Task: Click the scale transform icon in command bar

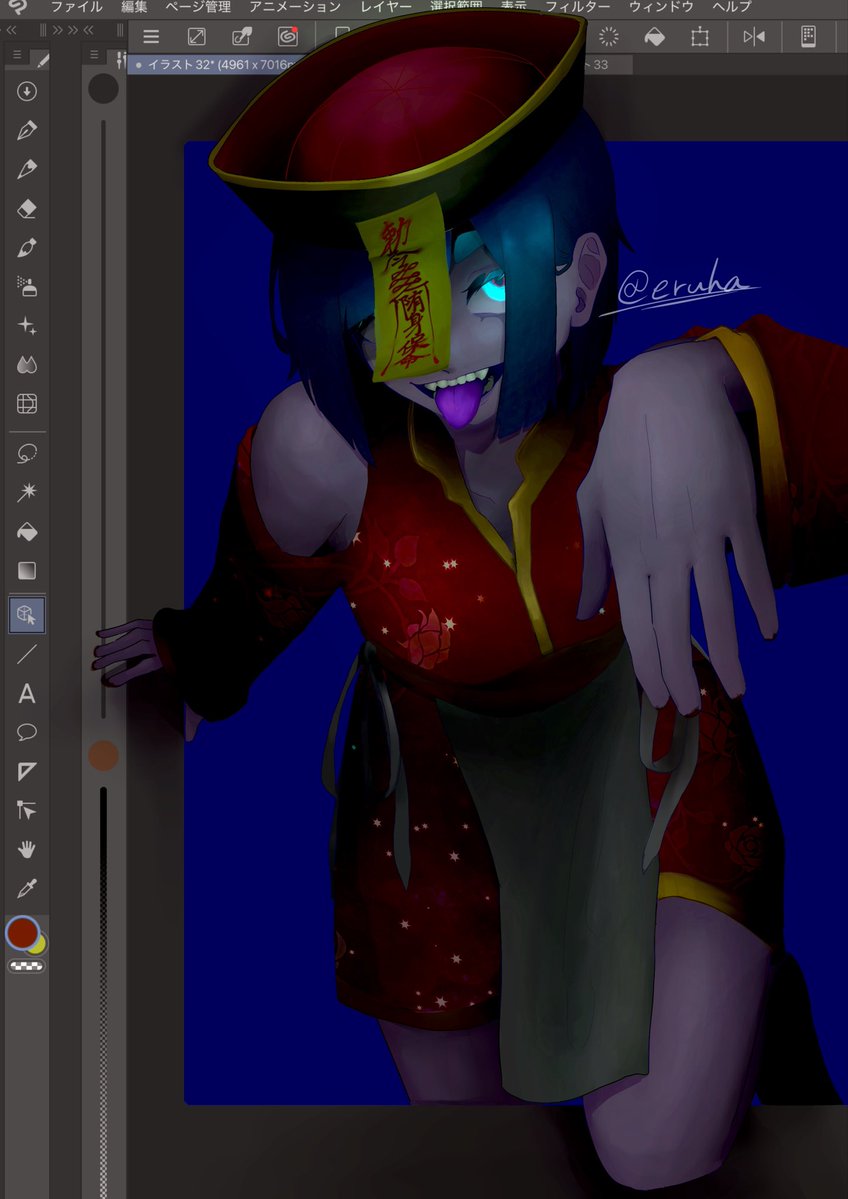Action: (x=700, y=37)
